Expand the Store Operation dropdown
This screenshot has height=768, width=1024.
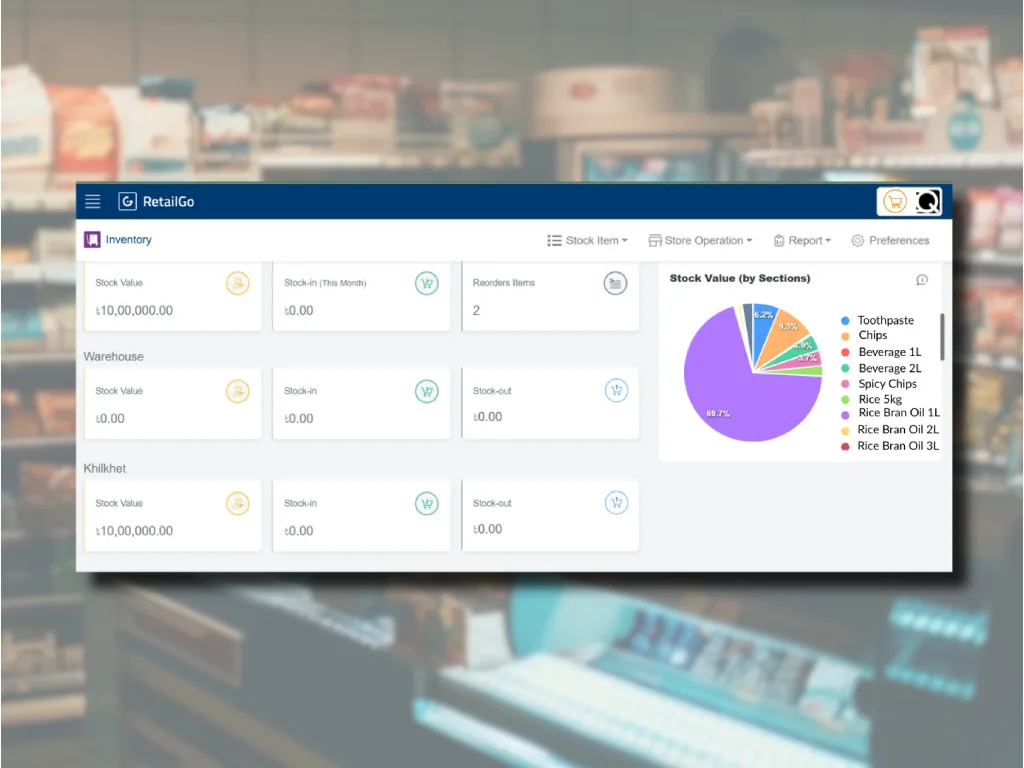click(700, 241)
